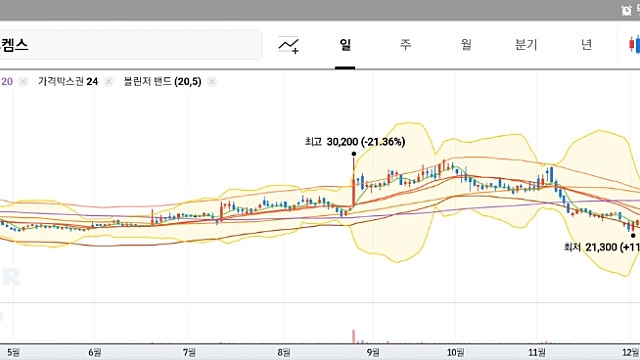Click the 11월 axis label
The height and width of the screenshot is (360, 640).
pyautogui.click(x=537, y=352)
